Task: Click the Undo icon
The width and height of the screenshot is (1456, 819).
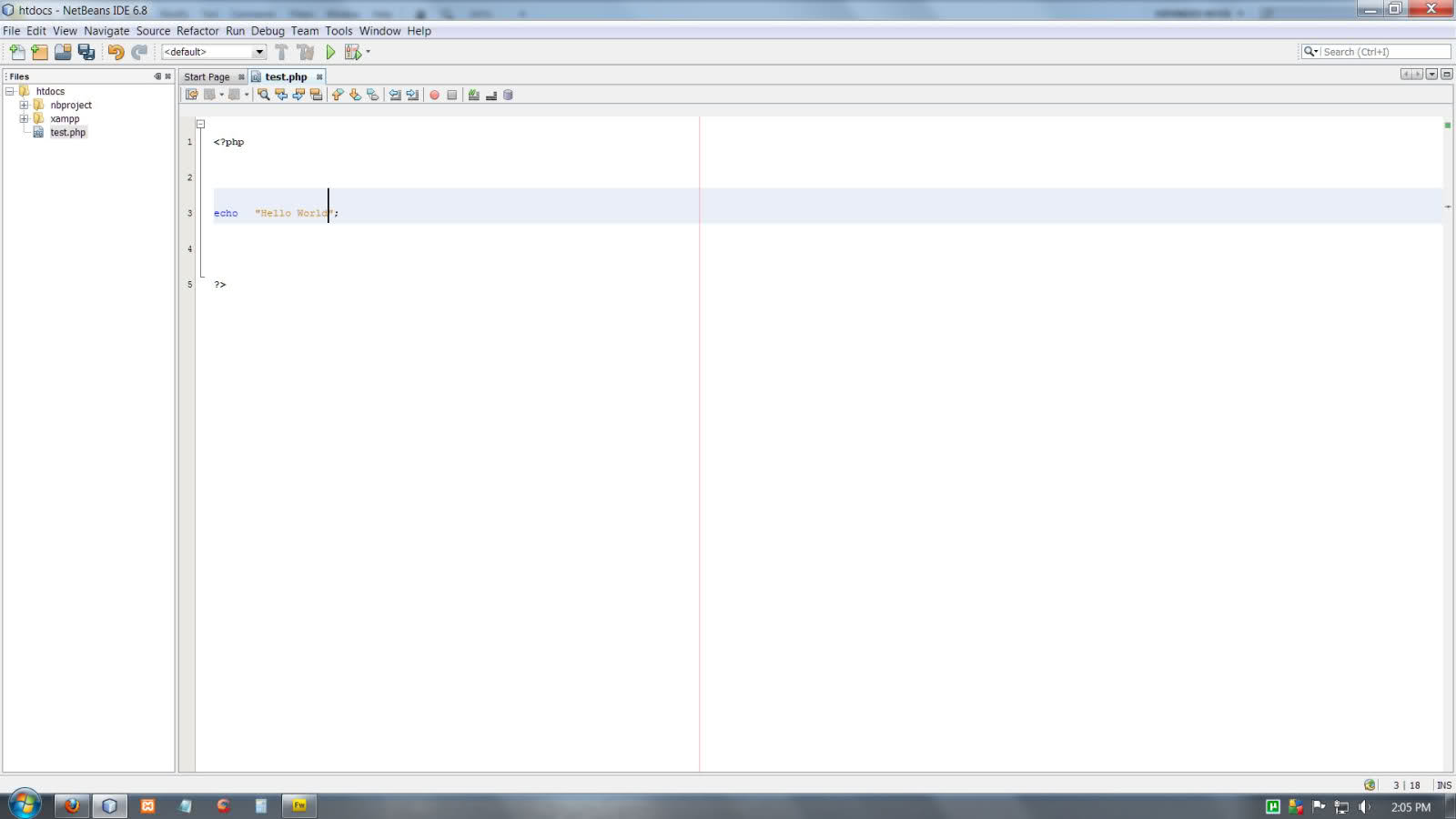Action: (x=115, y=52)
